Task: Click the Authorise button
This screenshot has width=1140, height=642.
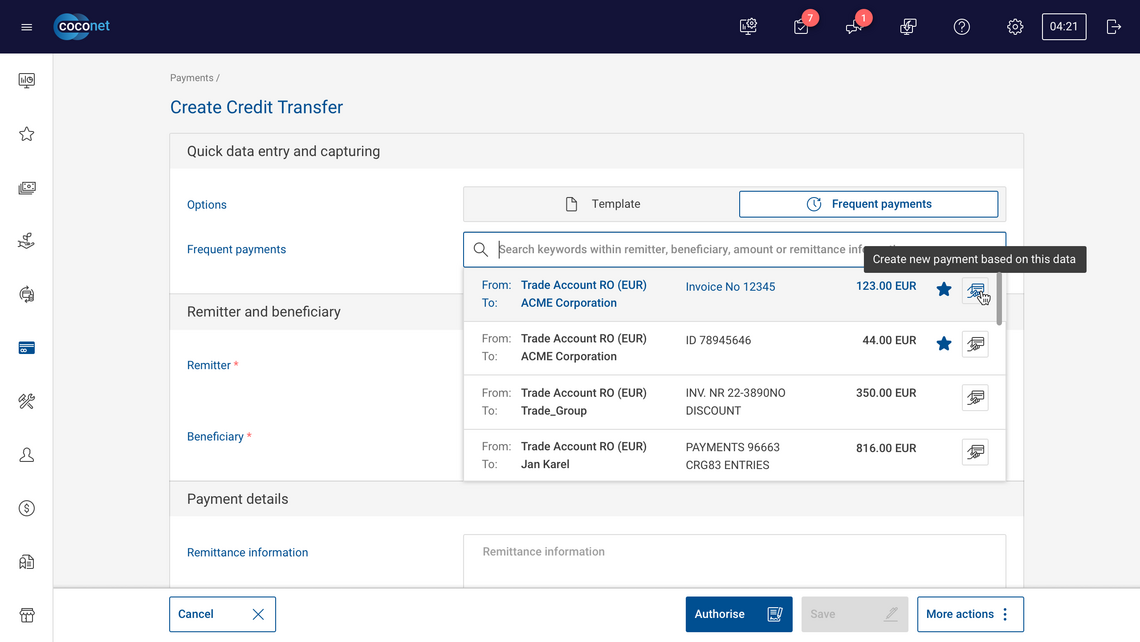Action: 738,614
